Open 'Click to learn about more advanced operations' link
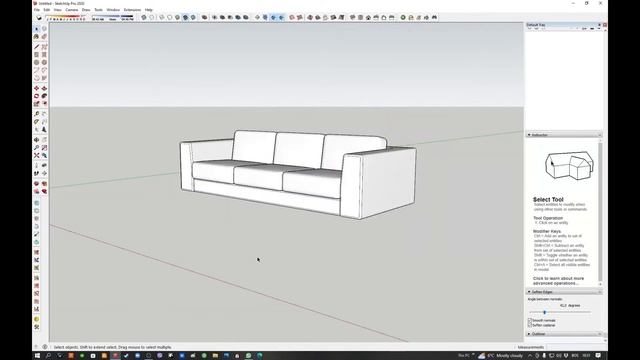640x360 pixels. pos(558,281)
